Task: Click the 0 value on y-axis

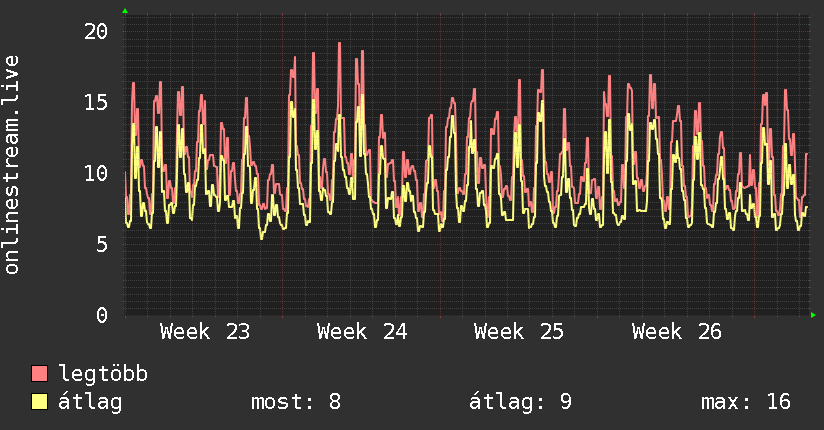Action: pos(102,315)
